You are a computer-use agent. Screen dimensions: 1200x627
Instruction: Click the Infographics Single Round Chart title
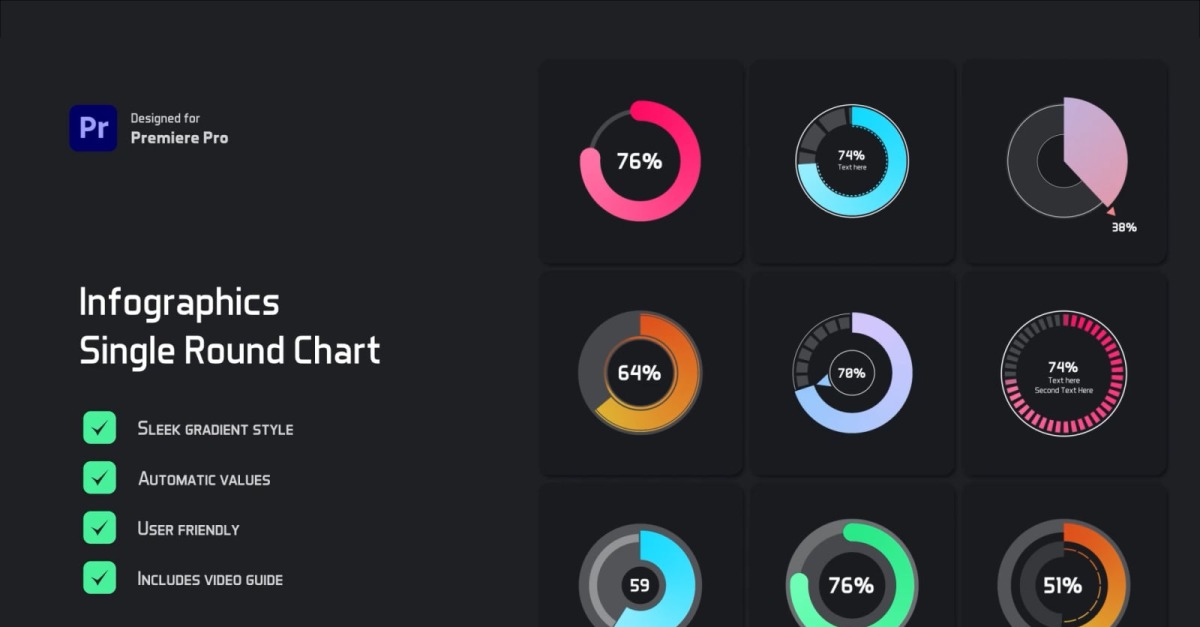click(x=230, y=327)
